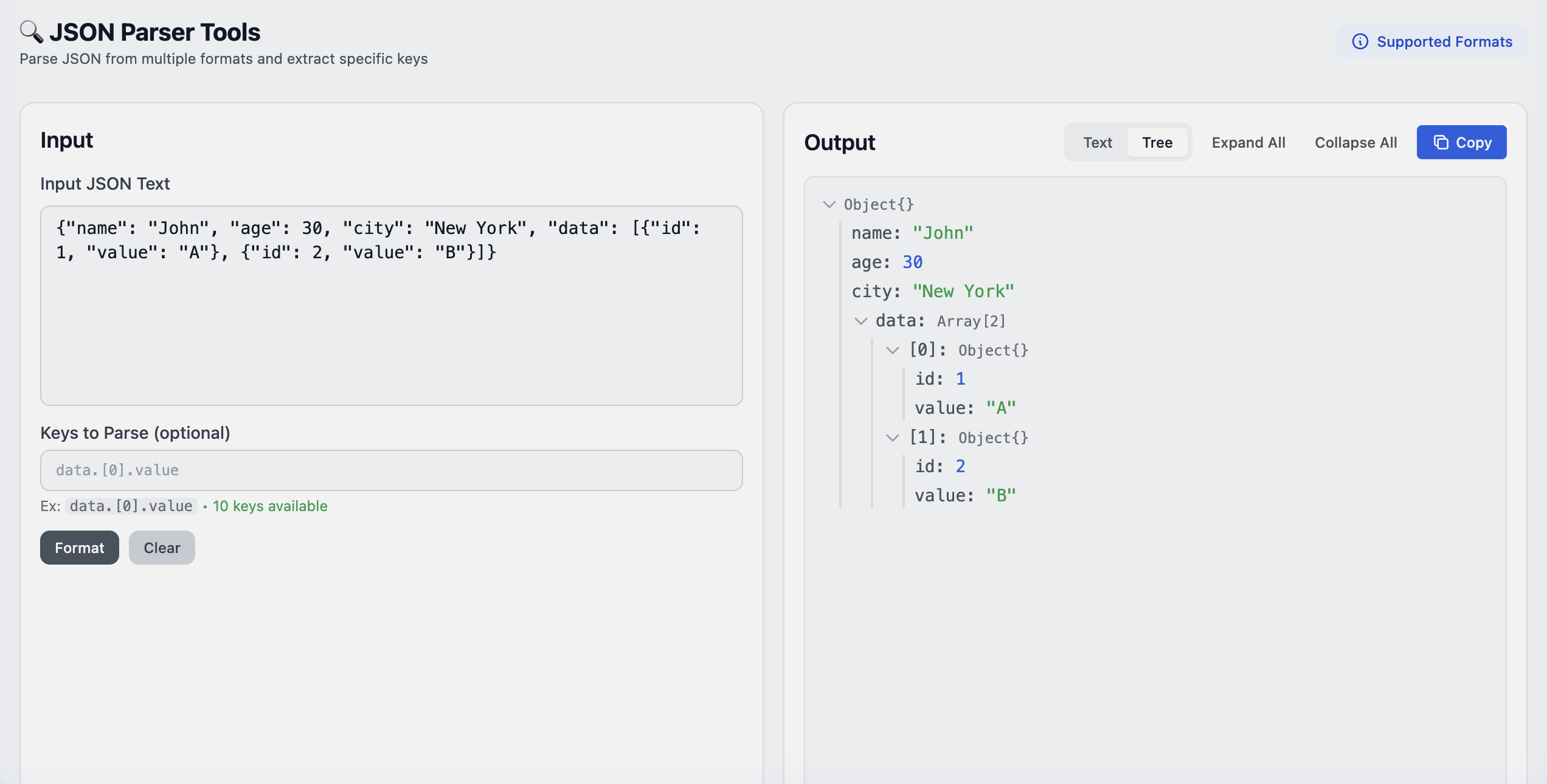Click the info icon beside Supported Formats
1547x784 pixels.
(1360, 41)
